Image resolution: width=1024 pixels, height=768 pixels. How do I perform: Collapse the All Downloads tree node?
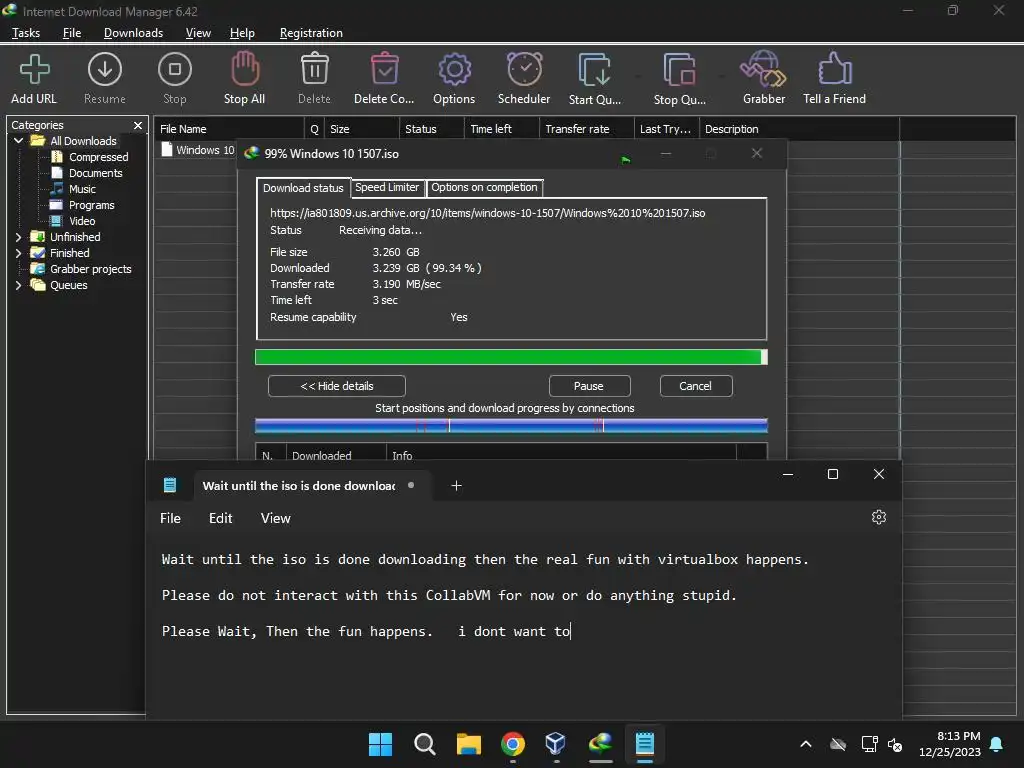coord(18,141)
